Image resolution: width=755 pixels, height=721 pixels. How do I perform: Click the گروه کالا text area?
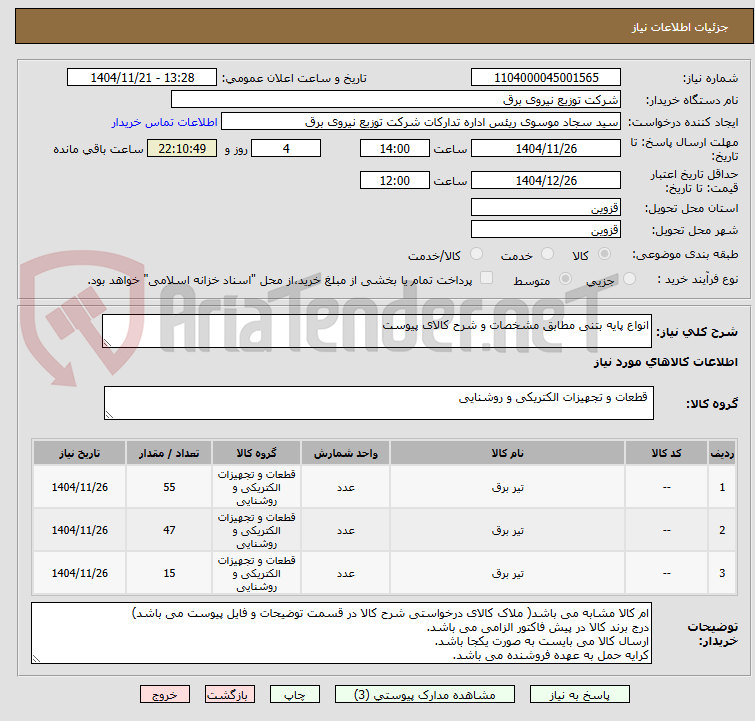coord(378,403)
